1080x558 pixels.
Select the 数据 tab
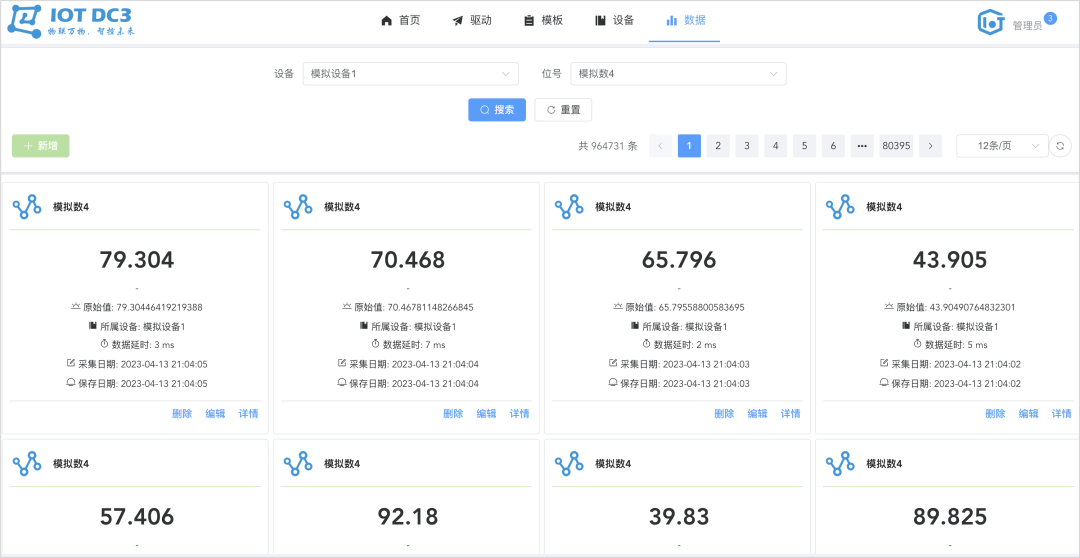(685, 21)
